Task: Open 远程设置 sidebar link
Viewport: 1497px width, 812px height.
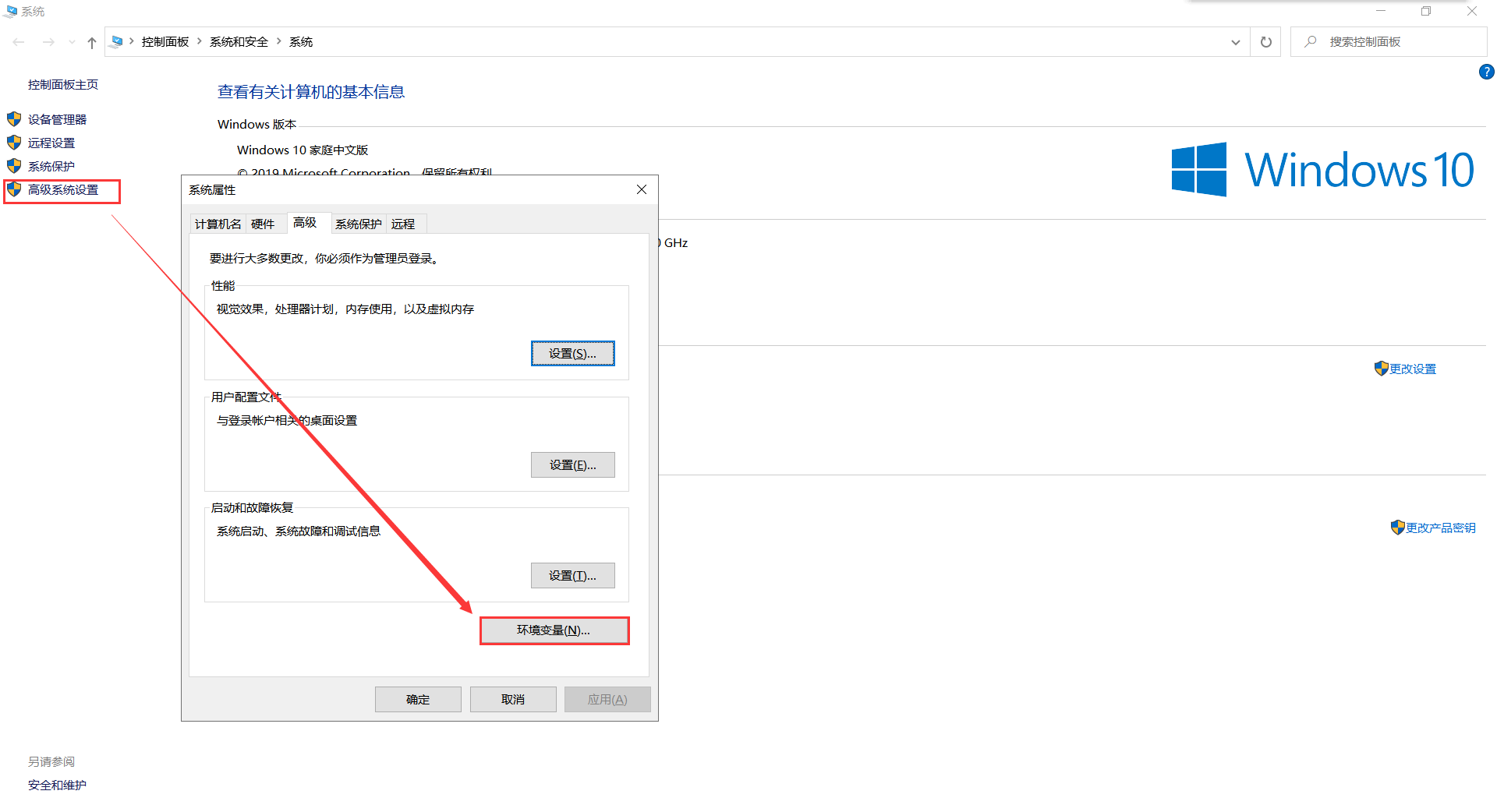Action: point(51,143)
